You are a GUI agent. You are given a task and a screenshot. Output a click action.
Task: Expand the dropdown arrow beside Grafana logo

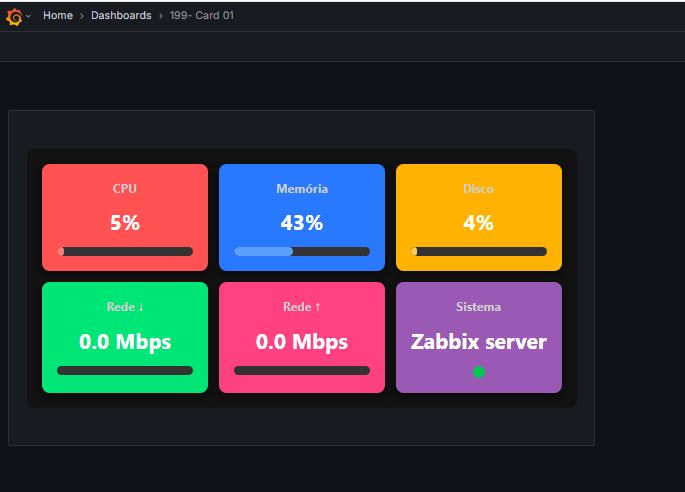point(28,16)
